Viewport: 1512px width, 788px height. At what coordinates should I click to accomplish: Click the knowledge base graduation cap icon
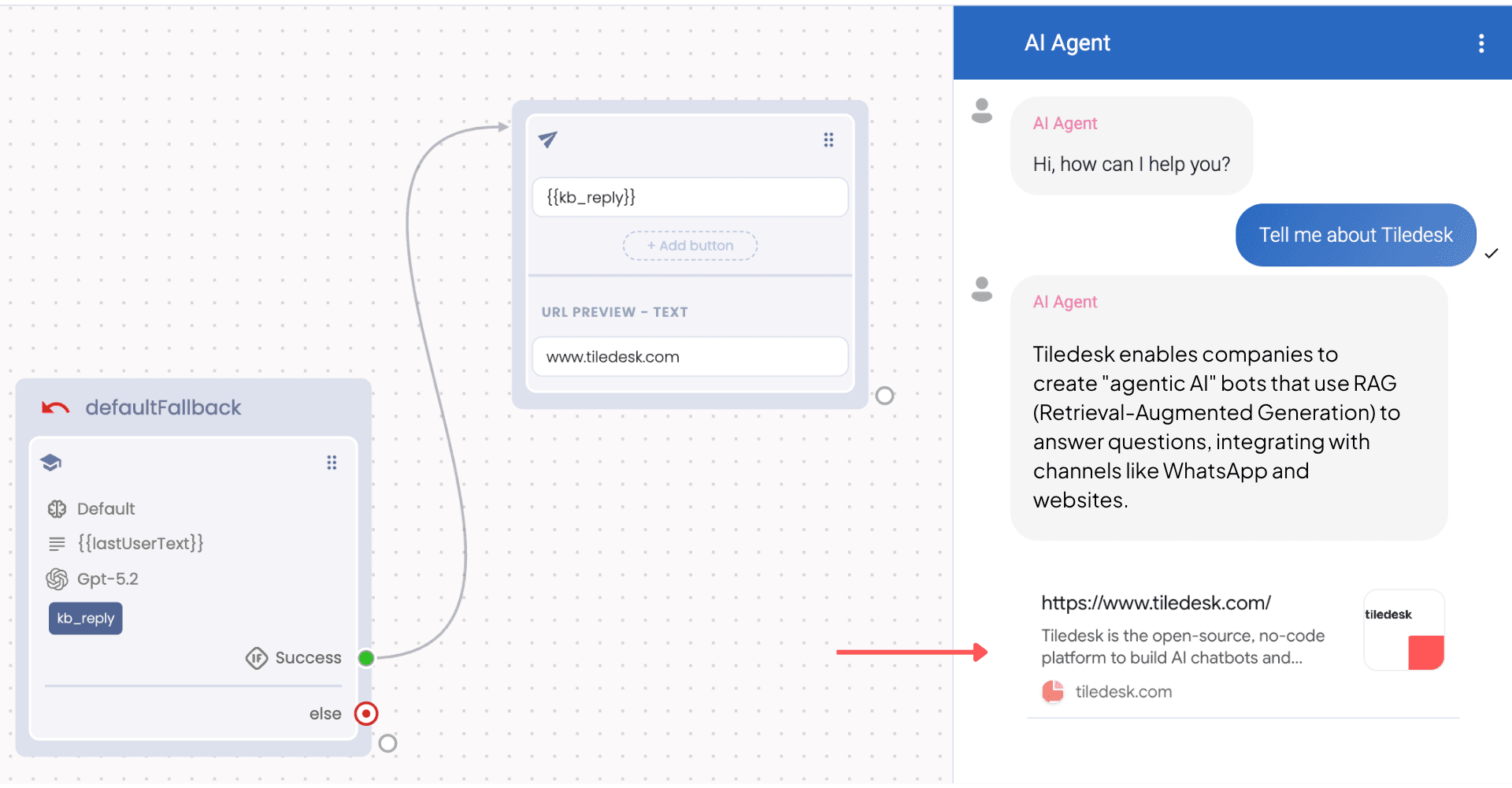51,463
